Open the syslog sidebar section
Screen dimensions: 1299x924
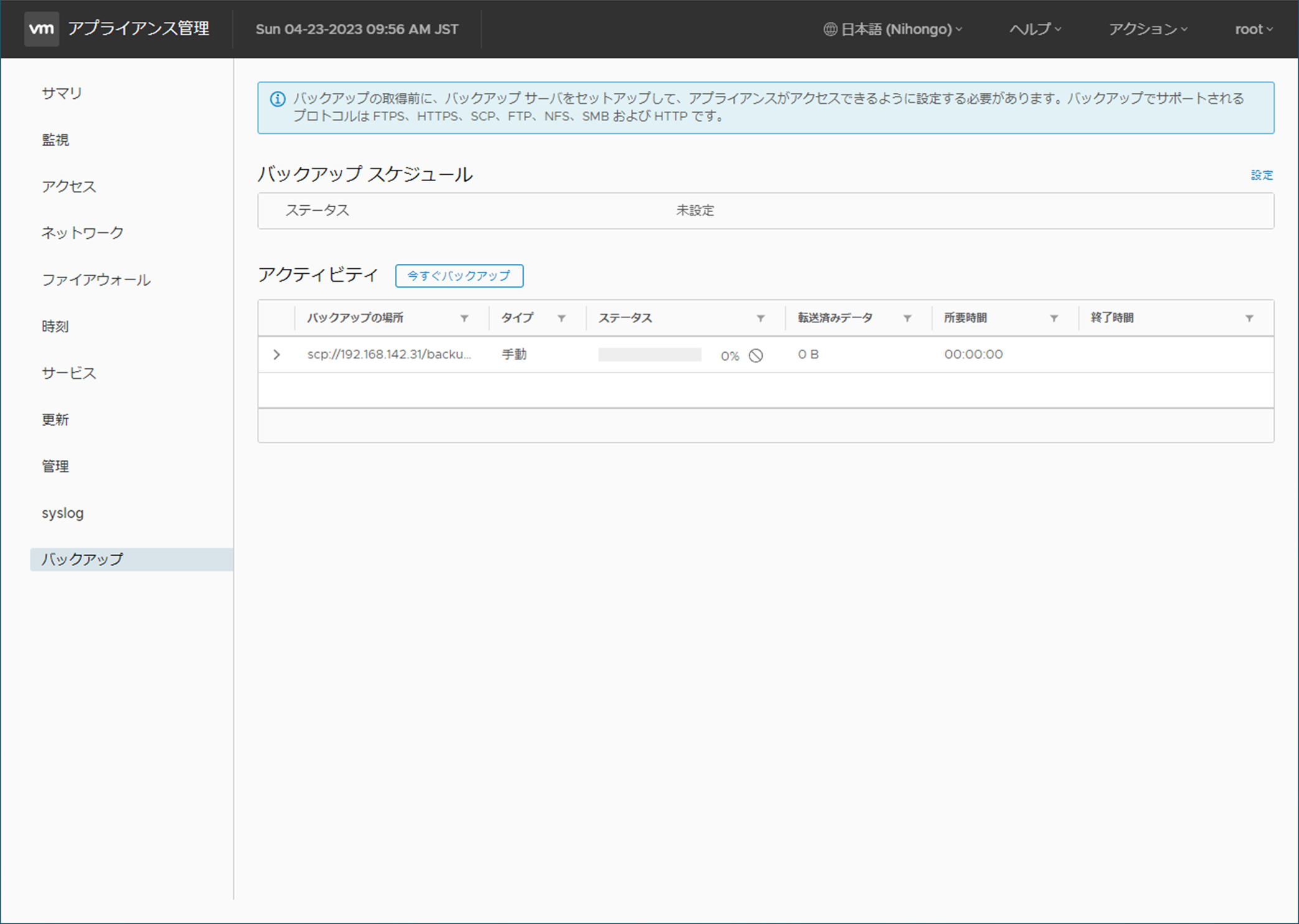pyautogui.click(x=62, y=513)
